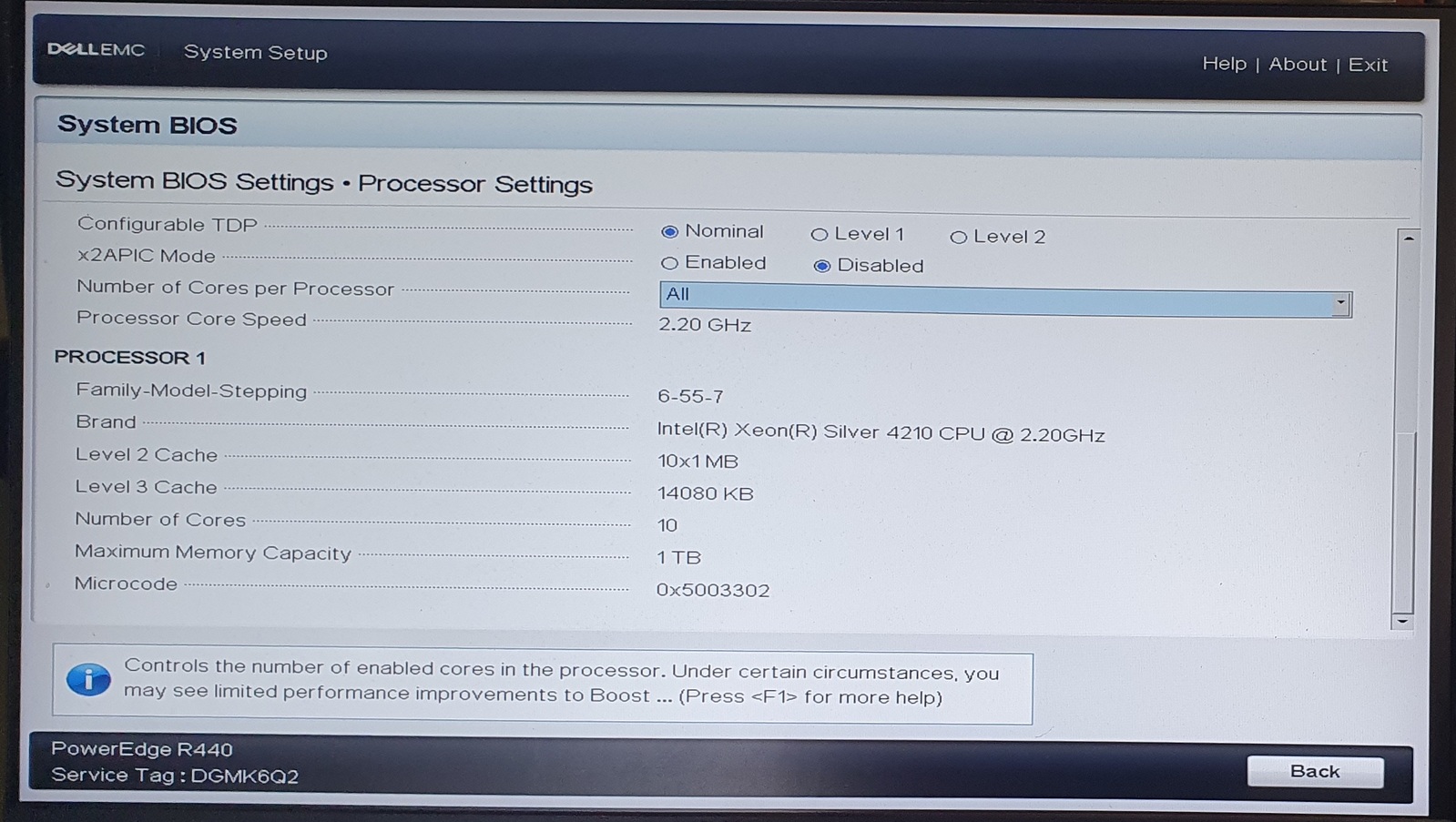1456x822 pixels.
Task: Click the System Setup title
Action: (256, 53)
